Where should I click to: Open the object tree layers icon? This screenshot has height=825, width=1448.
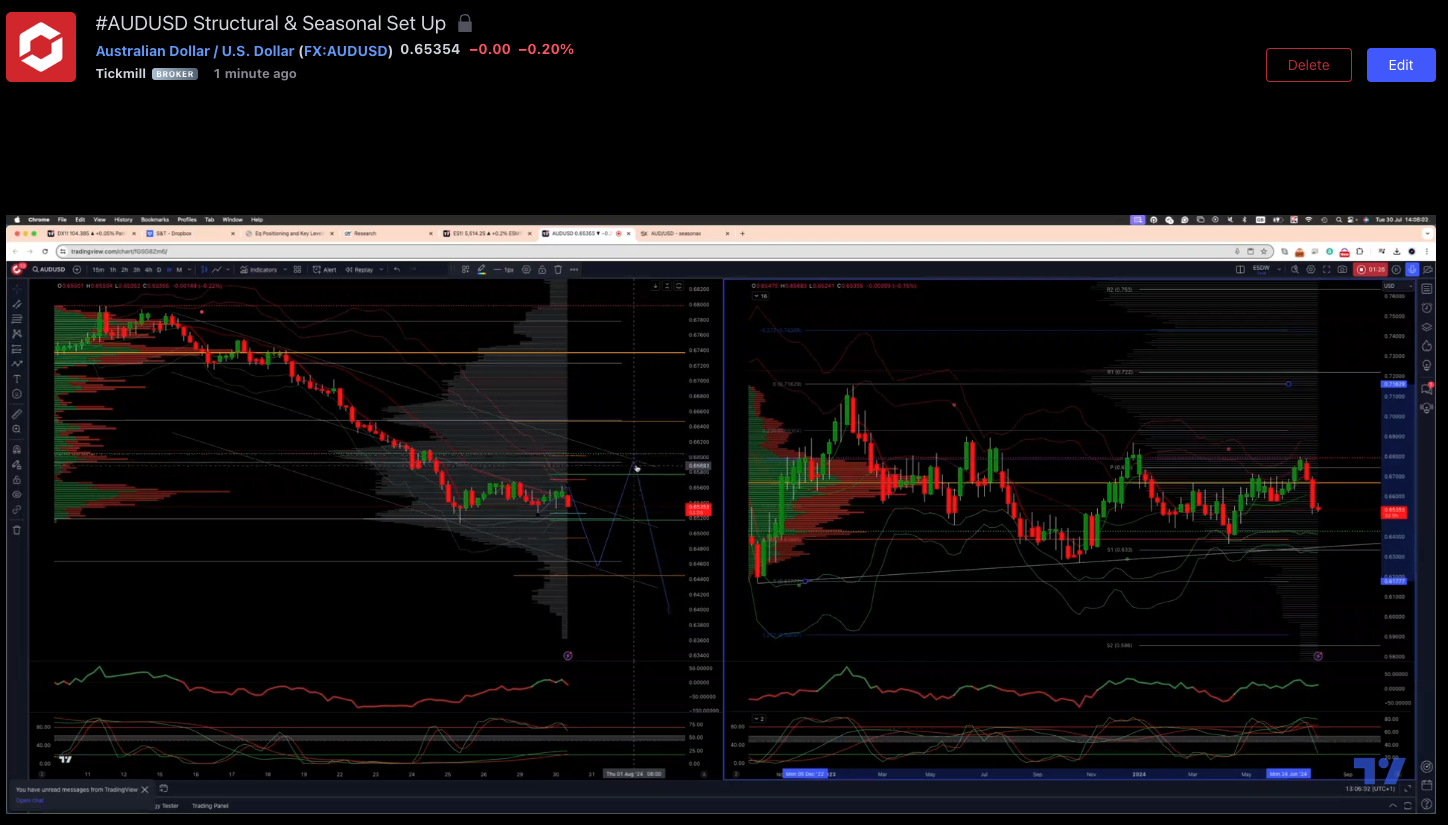point(1427,327)
